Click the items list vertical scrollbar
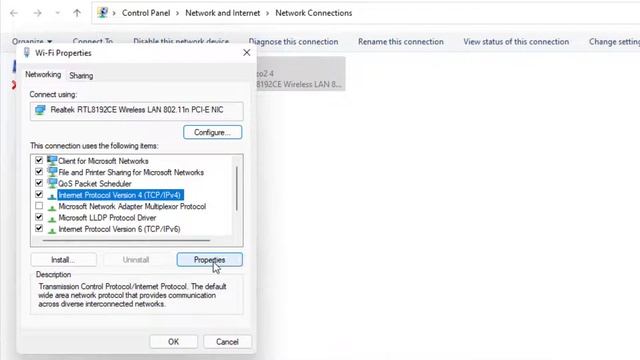The height and width of the screenshot is (360, 640). tap(237, 188)
